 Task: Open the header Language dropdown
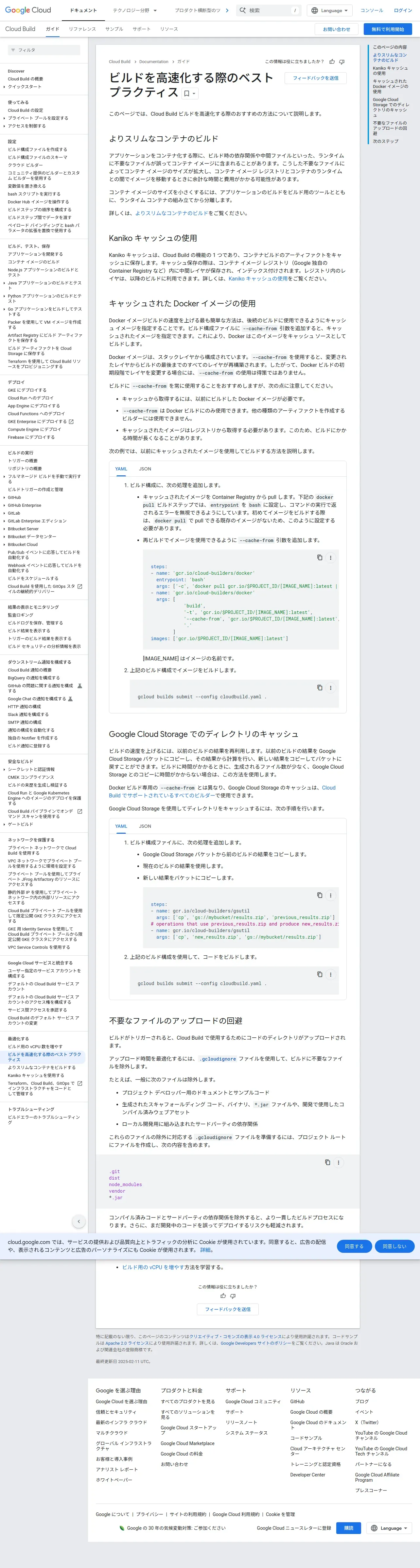click(x=329, y=10)
